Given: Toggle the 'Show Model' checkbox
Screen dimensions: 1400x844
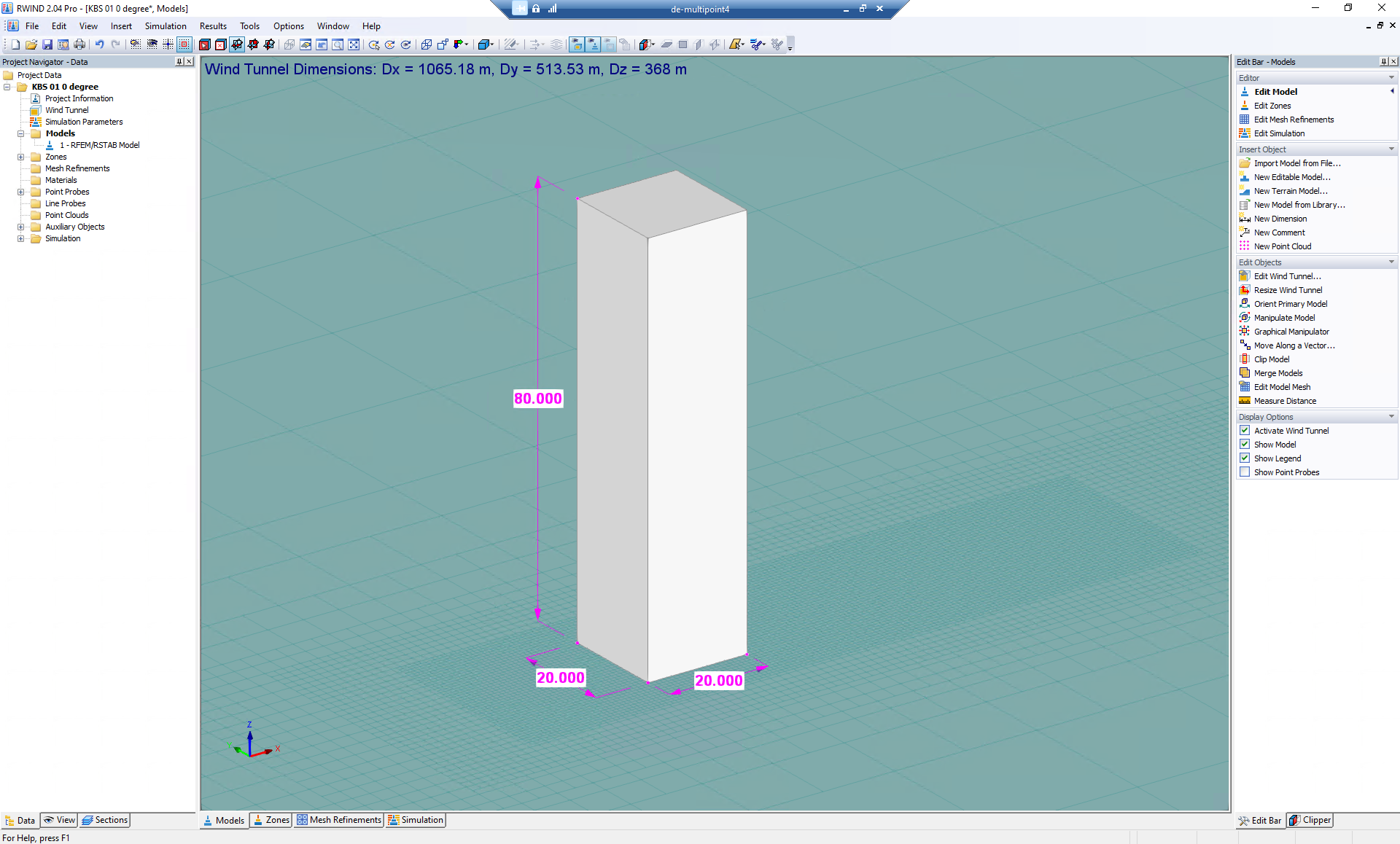Looking at the screenshot, I should (1245, 445).
